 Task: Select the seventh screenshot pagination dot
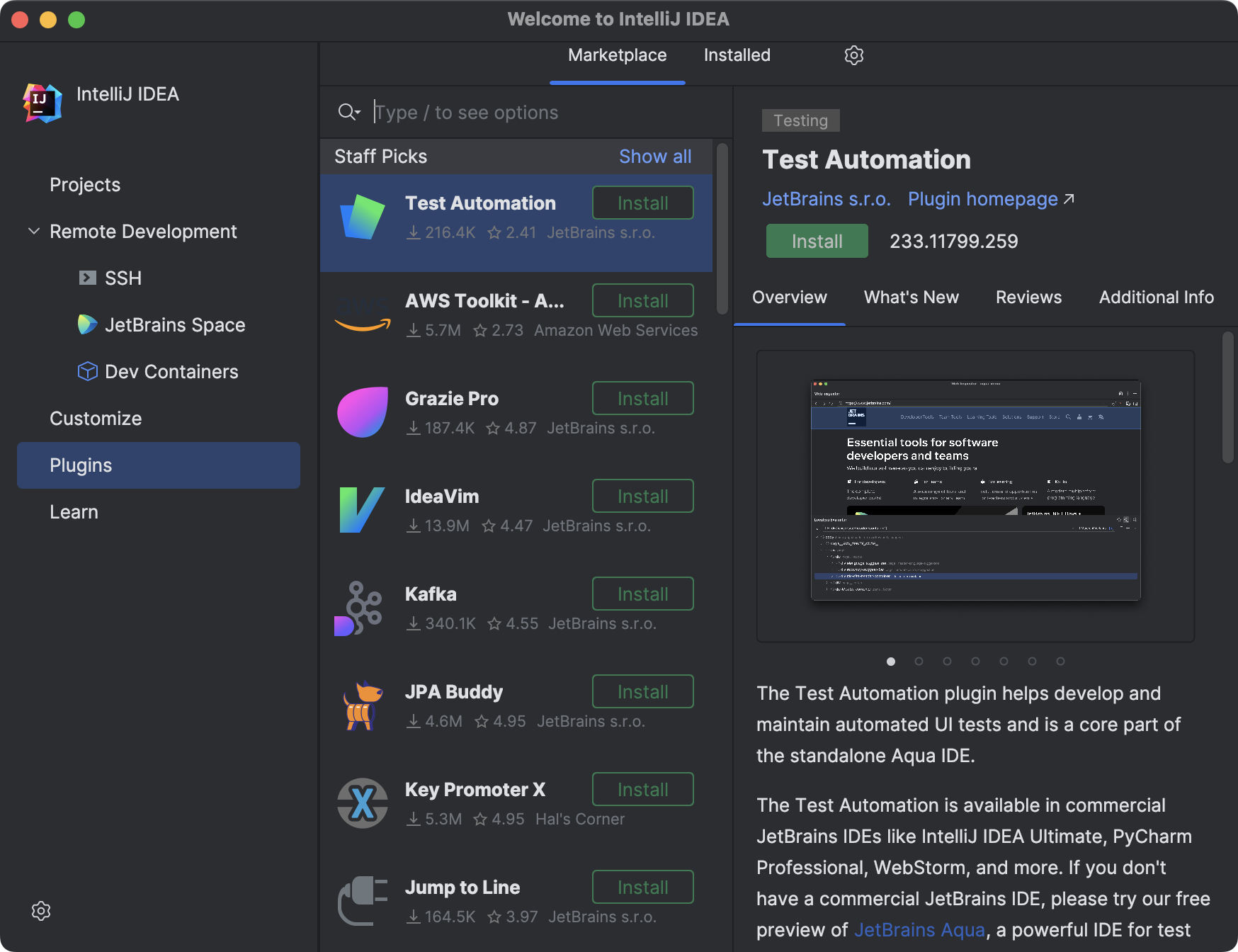click(1061, 662)
